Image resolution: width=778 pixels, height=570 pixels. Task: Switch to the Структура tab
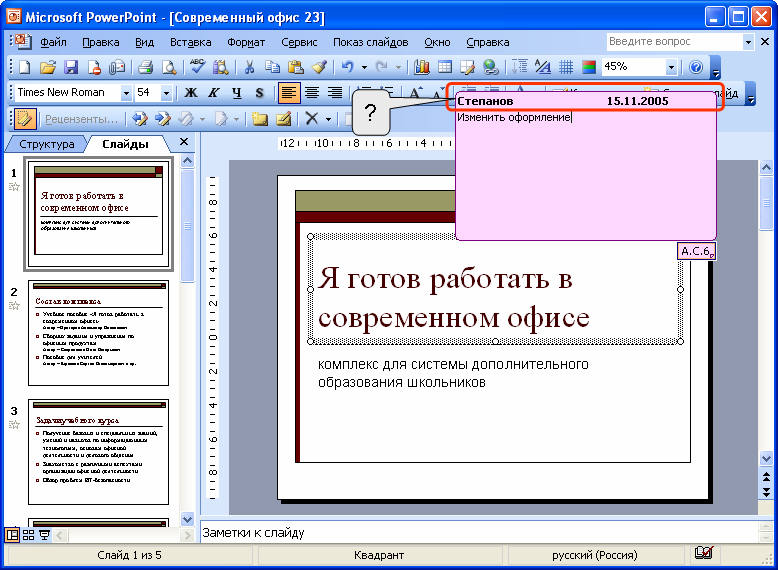pyautogui.click(x=47, y=144)
